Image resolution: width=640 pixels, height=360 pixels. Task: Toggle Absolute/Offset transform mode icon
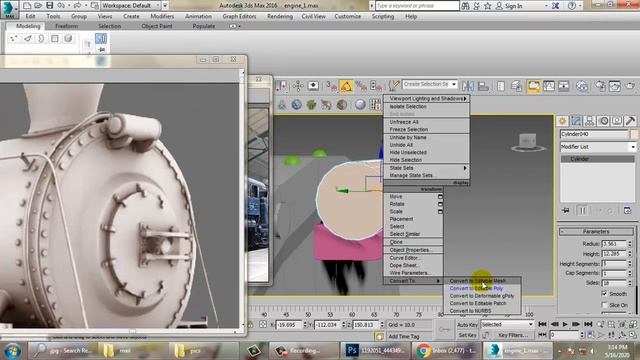pos(263,325)
